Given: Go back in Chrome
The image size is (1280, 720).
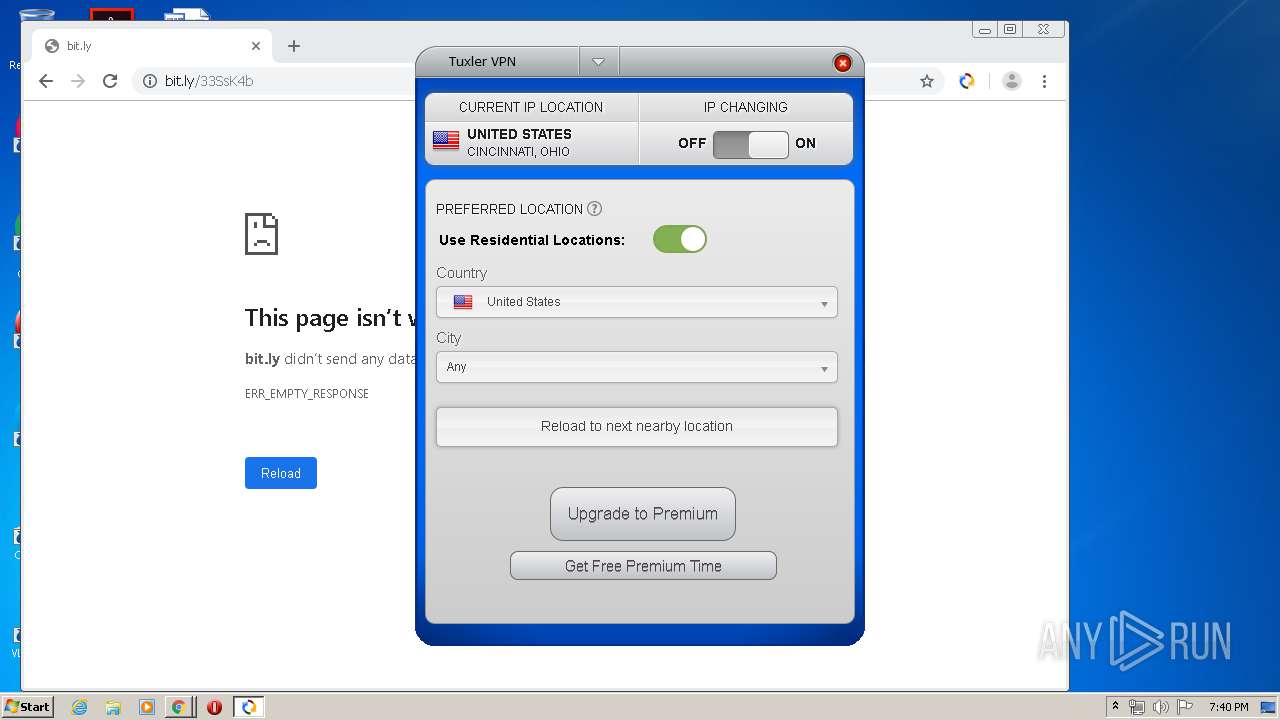Looking at the screenshot, I should (x=46, y=81).
